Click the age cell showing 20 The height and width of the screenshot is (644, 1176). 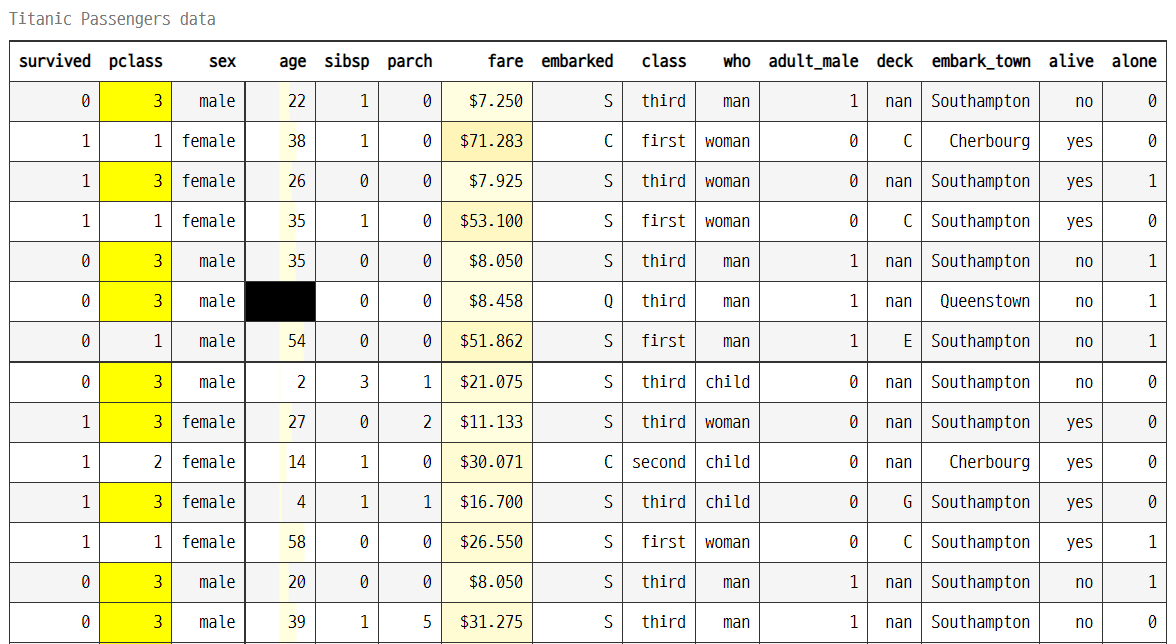(x=280, y=583)
